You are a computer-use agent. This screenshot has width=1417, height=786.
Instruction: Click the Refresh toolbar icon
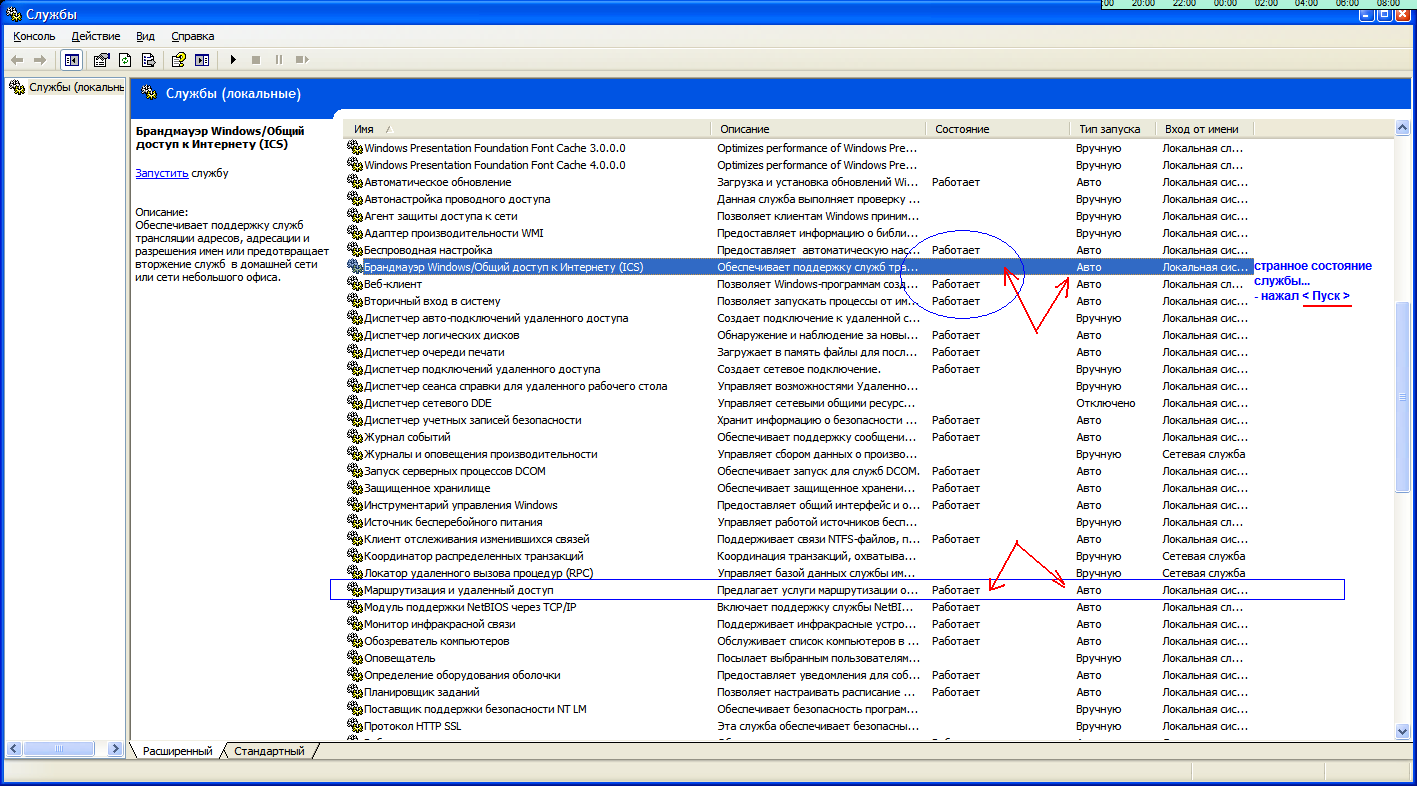pyautogui.click(x=125, y=60)
